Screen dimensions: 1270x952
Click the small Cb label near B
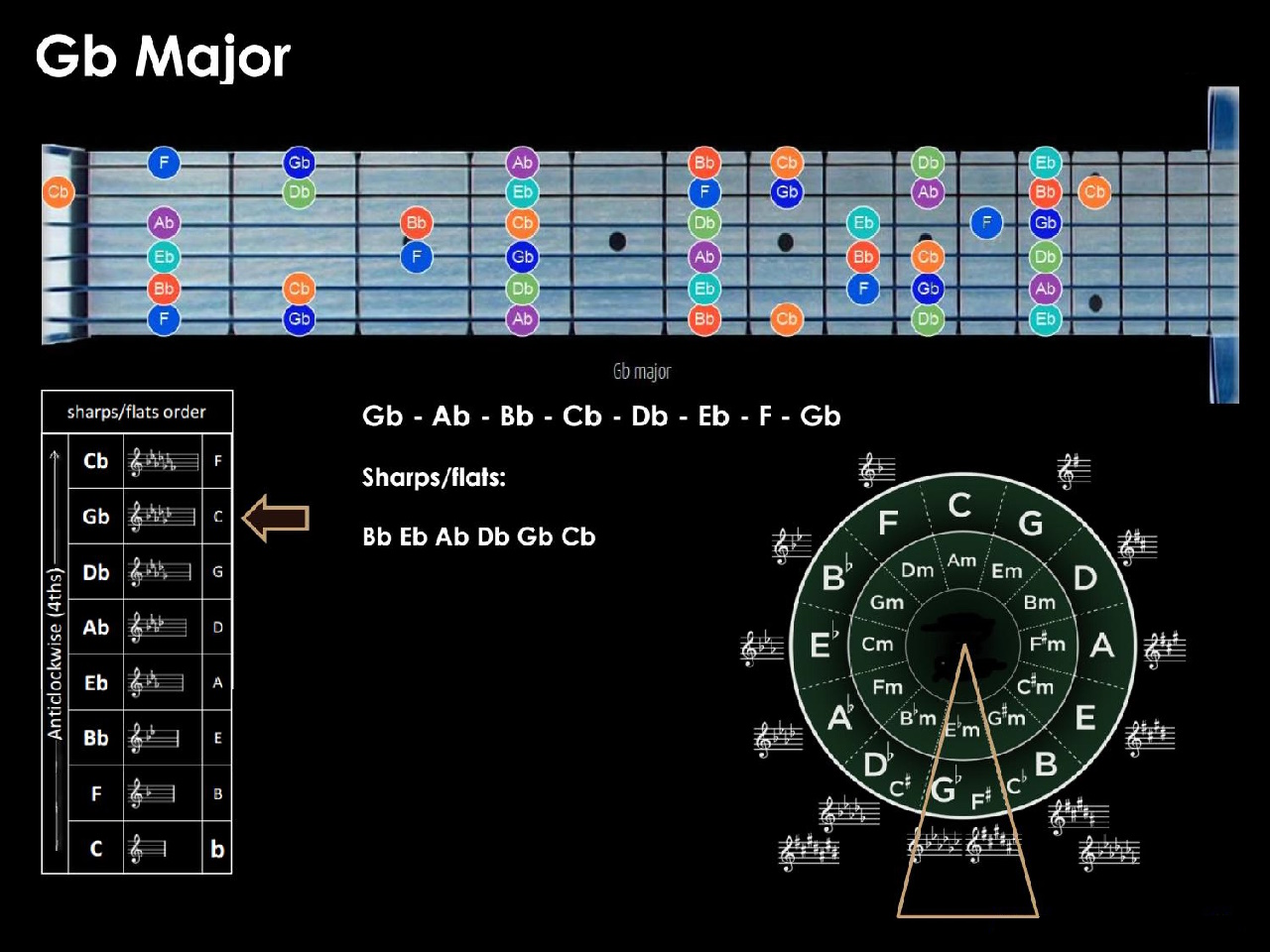coord(1017,785)
